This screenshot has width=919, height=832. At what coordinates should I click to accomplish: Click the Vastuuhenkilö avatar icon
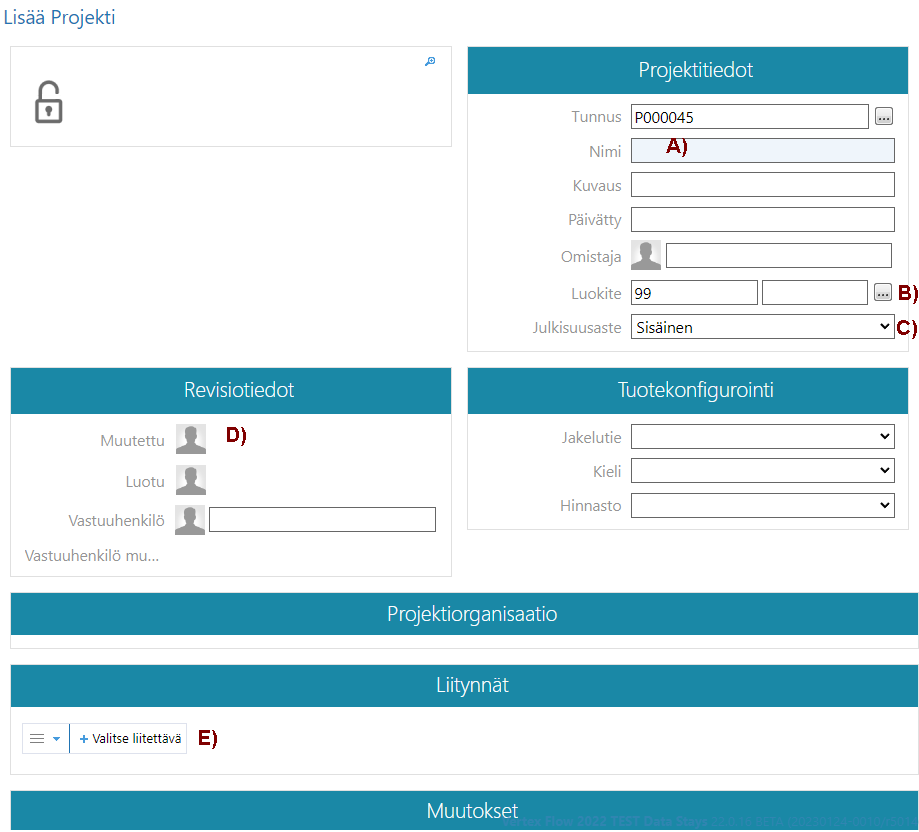click(190, 520)
